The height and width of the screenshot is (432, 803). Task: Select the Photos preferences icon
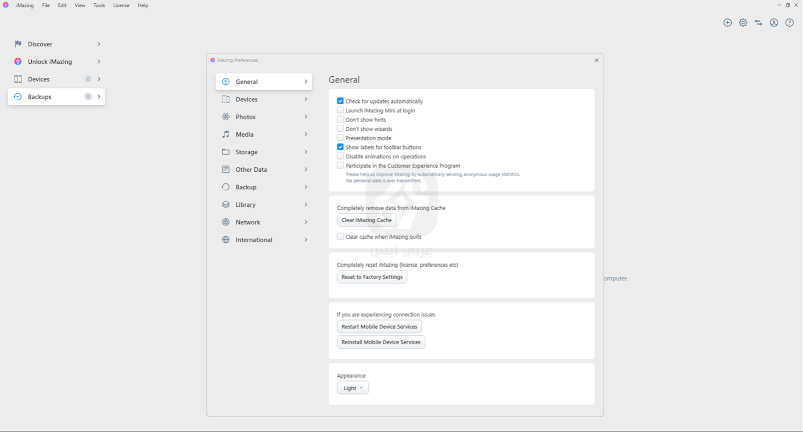(226, 117)
